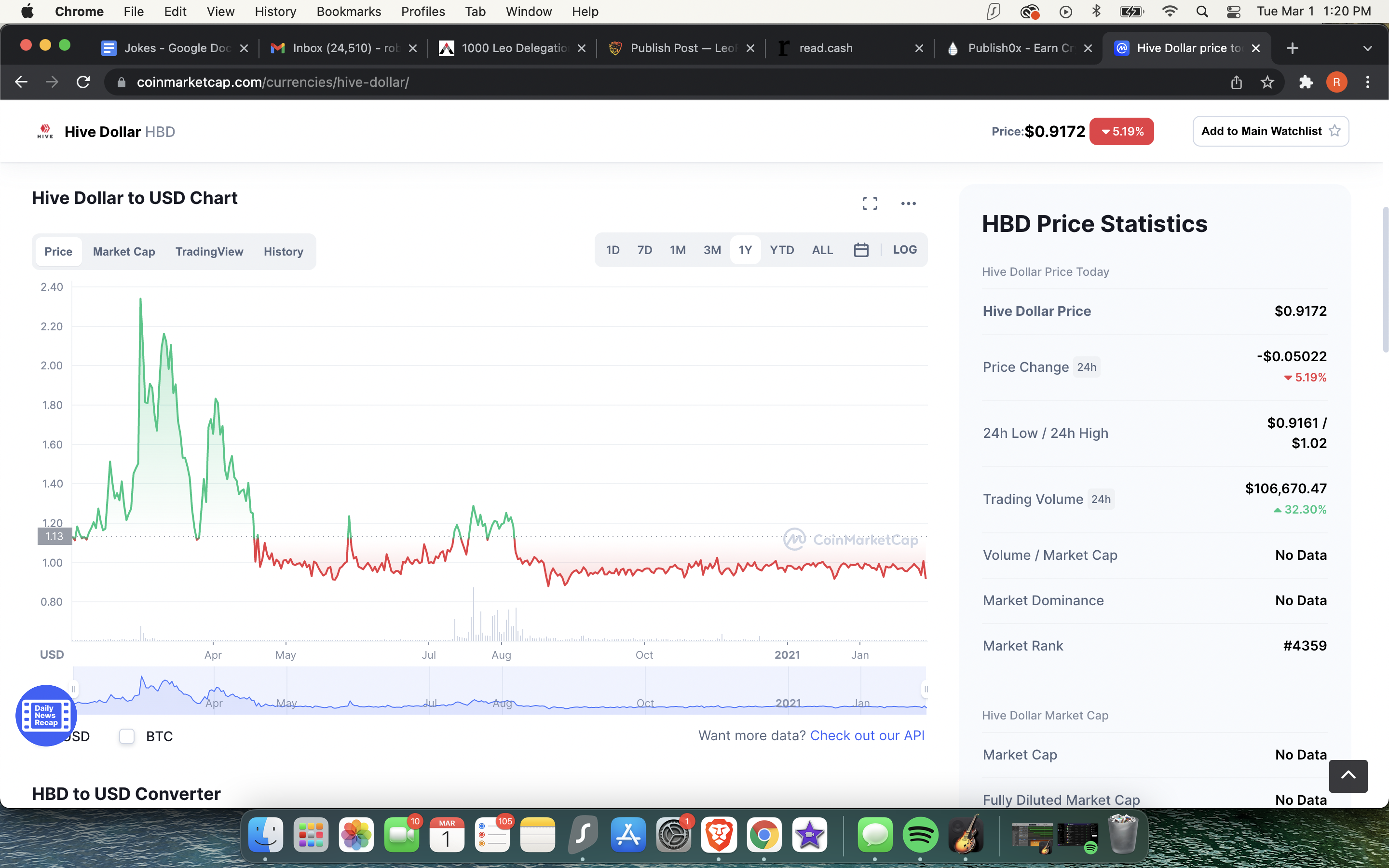Click the Market Rank #4359 value
The height and width of the screenshot is (868, 1389).
(x=1305, y=646)
